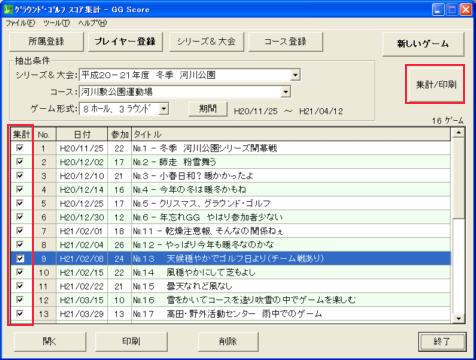
Task: Click the list scrollbar up arrow
Action: [458, 133]
